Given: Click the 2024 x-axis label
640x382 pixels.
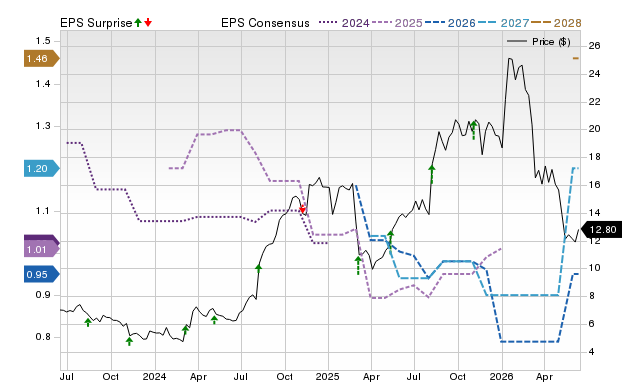Looking at the screenshot, I should [154, 376].
